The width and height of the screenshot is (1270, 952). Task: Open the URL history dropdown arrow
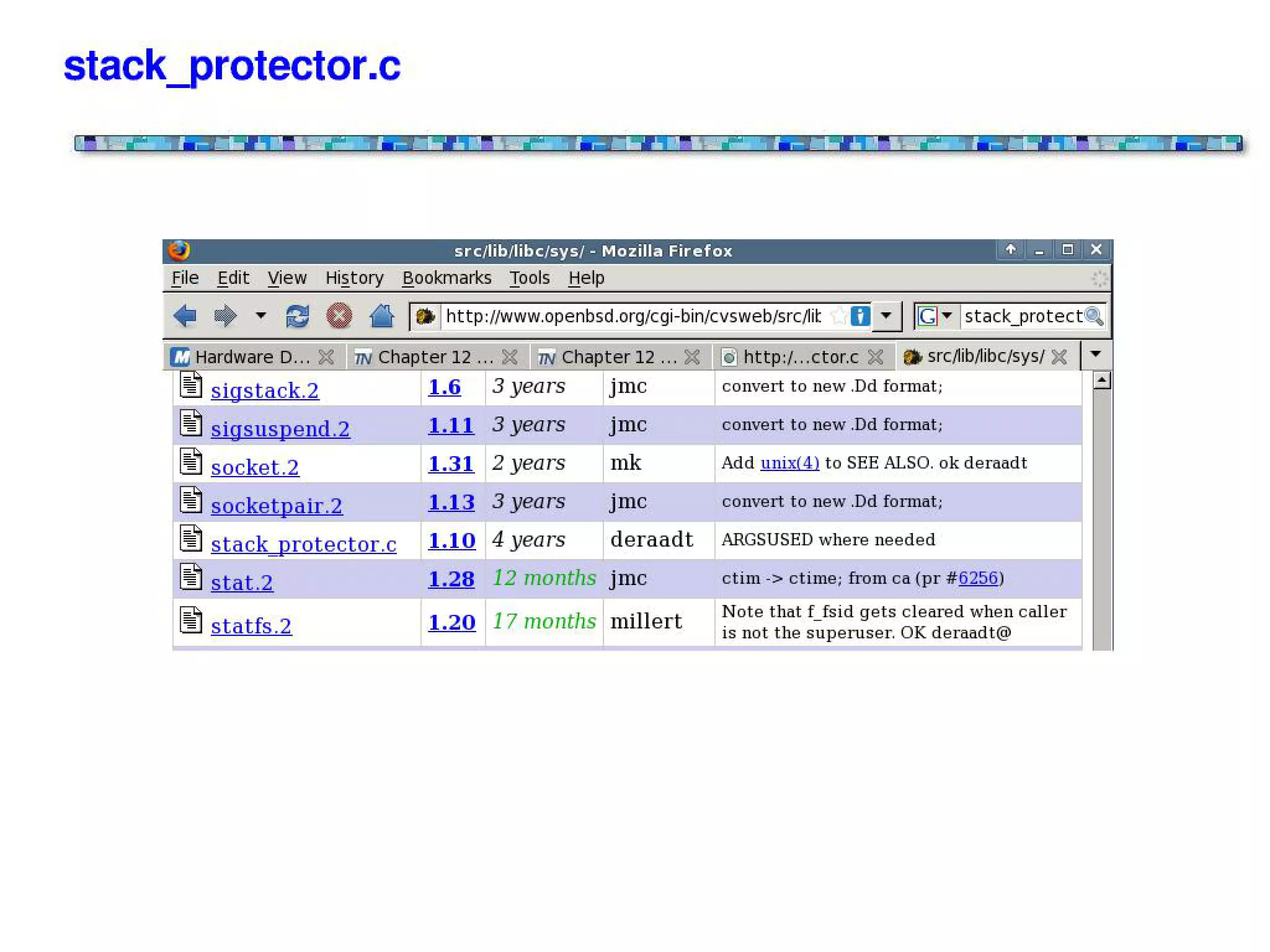point(886,315)
